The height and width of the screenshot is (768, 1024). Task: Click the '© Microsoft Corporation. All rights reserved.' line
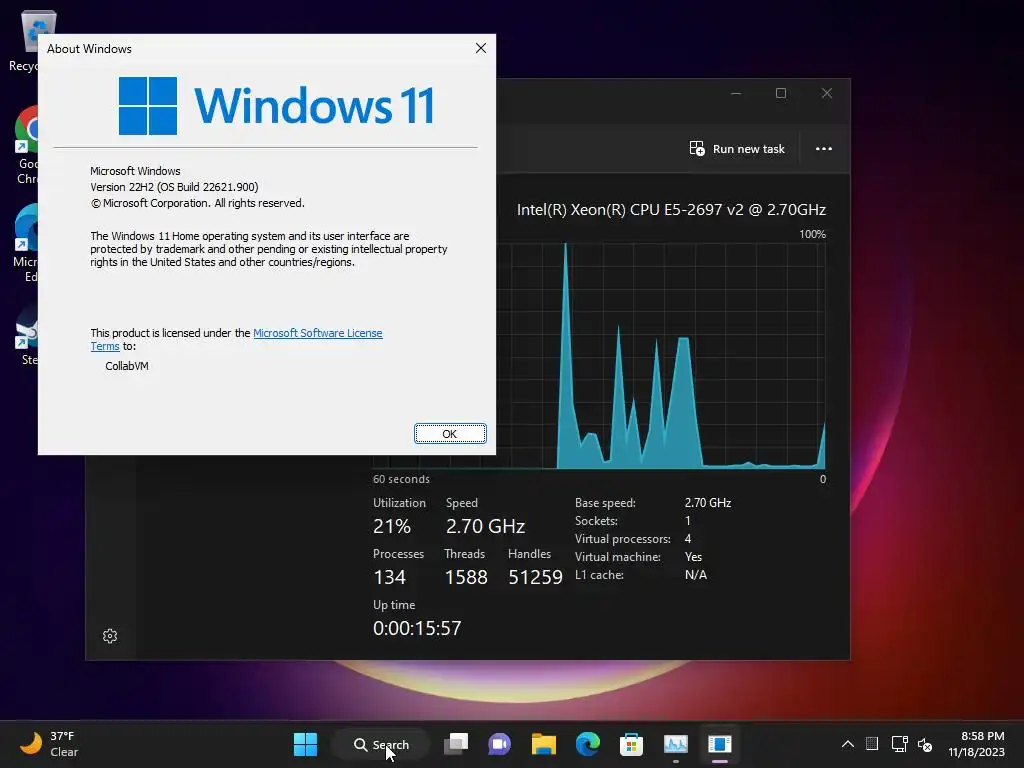[x=197, y=203]
